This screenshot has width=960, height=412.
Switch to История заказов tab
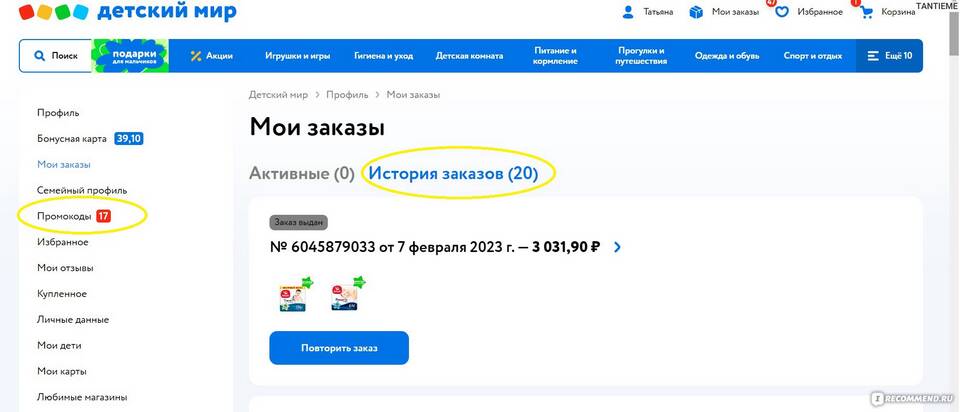pyautogui.click(x=453, y=174)
